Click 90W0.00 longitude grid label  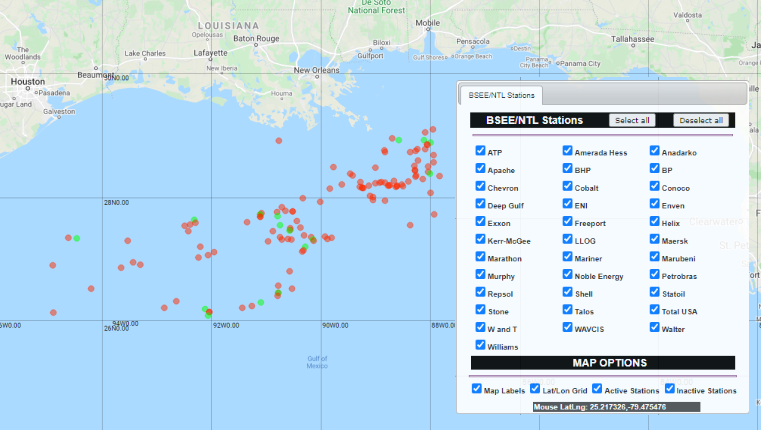(x=335, y=326)
